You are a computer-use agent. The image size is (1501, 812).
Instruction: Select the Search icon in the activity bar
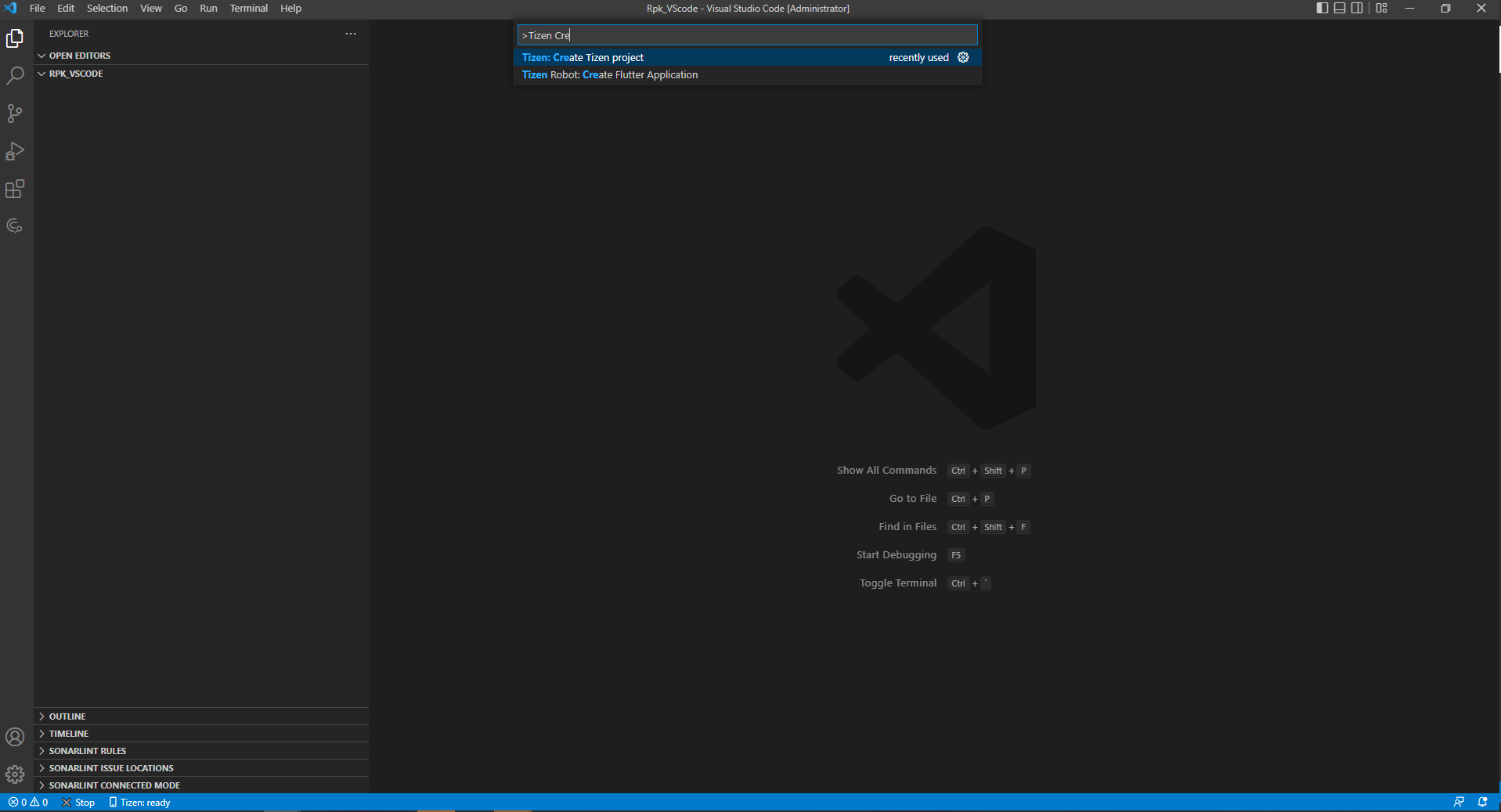15,75
